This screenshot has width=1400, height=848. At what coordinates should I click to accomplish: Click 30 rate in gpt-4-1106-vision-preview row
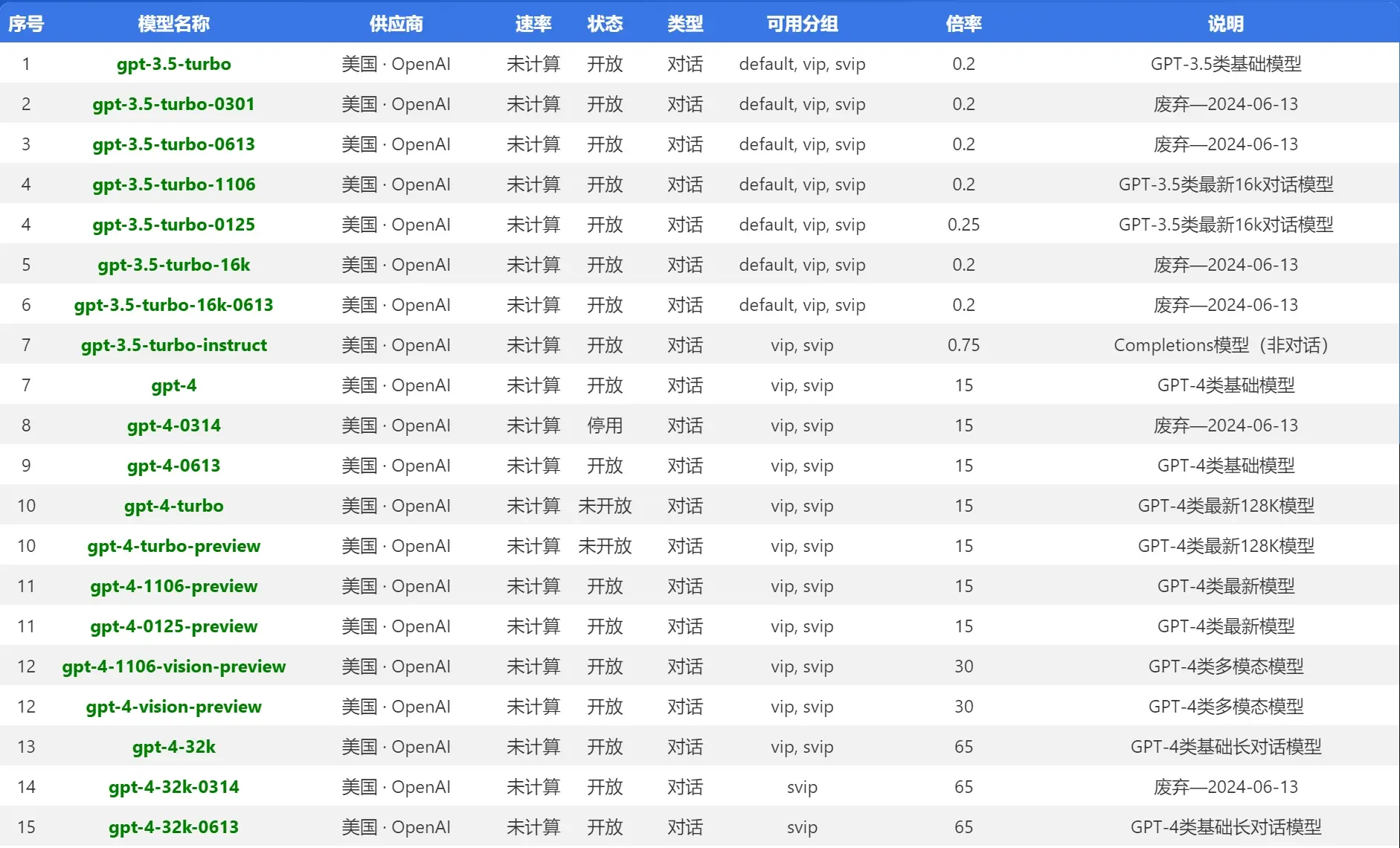coord(963,666)
